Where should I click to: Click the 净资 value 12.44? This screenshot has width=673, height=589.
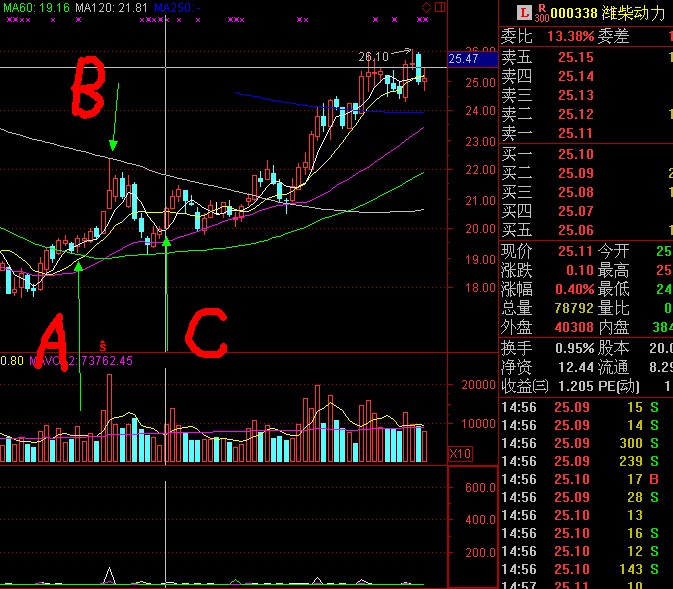pos(576,367)
